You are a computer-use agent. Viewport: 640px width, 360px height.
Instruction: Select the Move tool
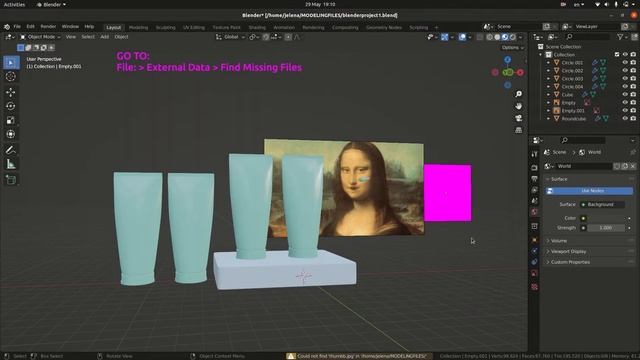11,92
